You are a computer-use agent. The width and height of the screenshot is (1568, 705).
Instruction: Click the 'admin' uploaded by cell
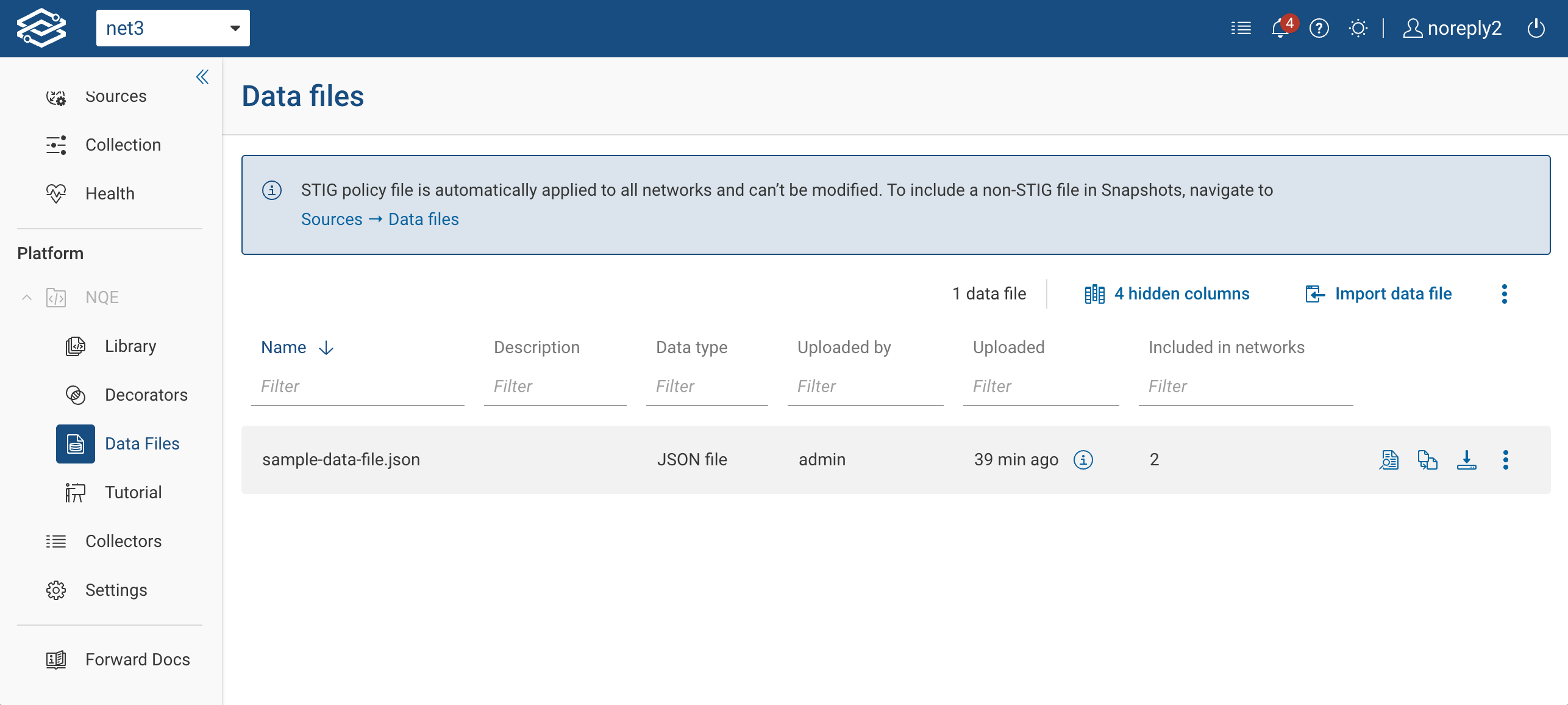coord(822,460)
